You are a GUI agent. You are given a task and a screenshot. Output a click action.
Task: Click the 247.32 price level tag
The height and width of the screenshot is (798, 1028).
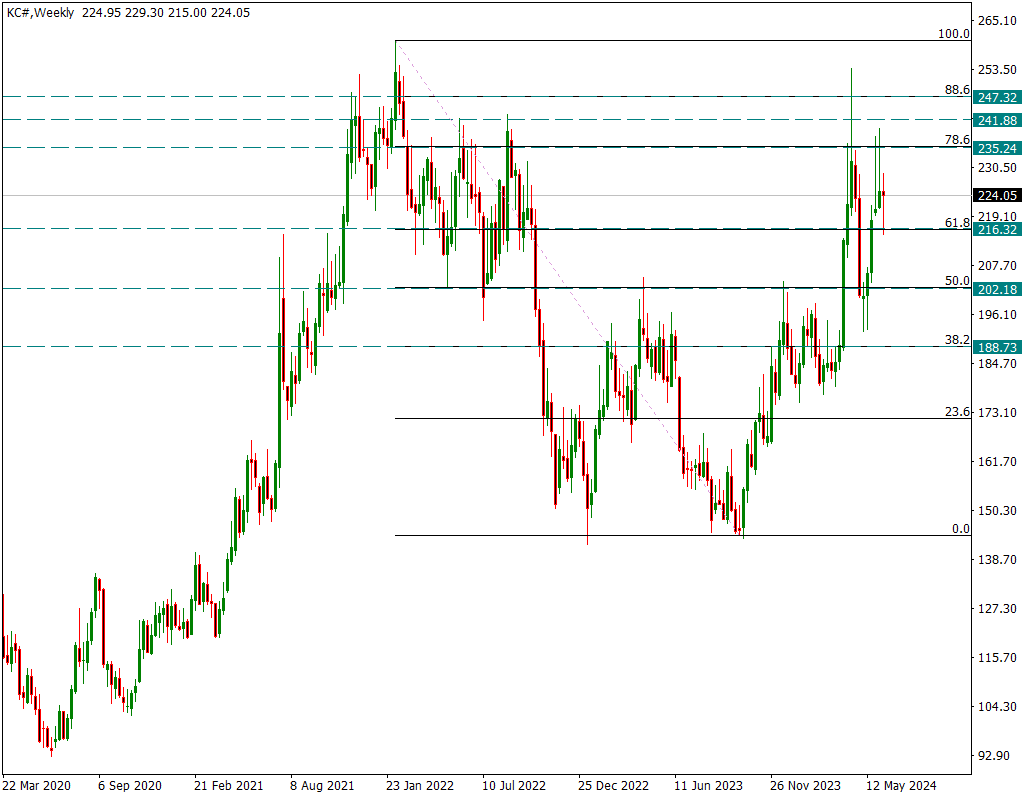click(997, 98)
